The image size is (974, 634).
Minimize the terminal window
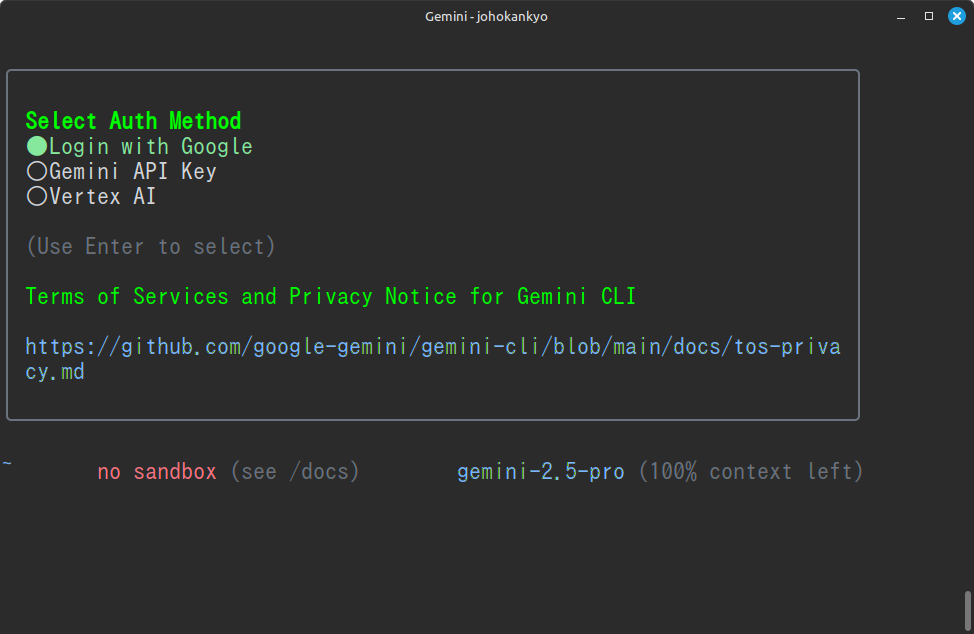(x=903, y=16)
